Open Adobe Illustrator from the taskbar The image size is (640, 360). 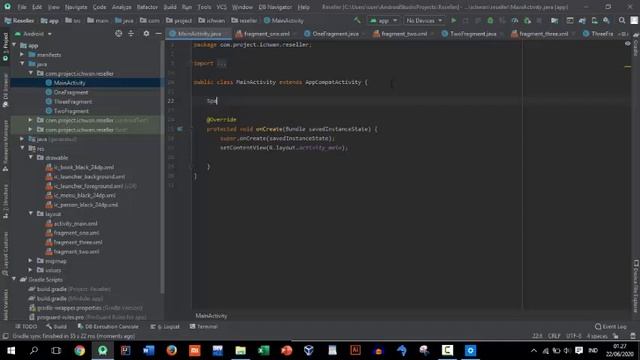click(x=356, y=350)
